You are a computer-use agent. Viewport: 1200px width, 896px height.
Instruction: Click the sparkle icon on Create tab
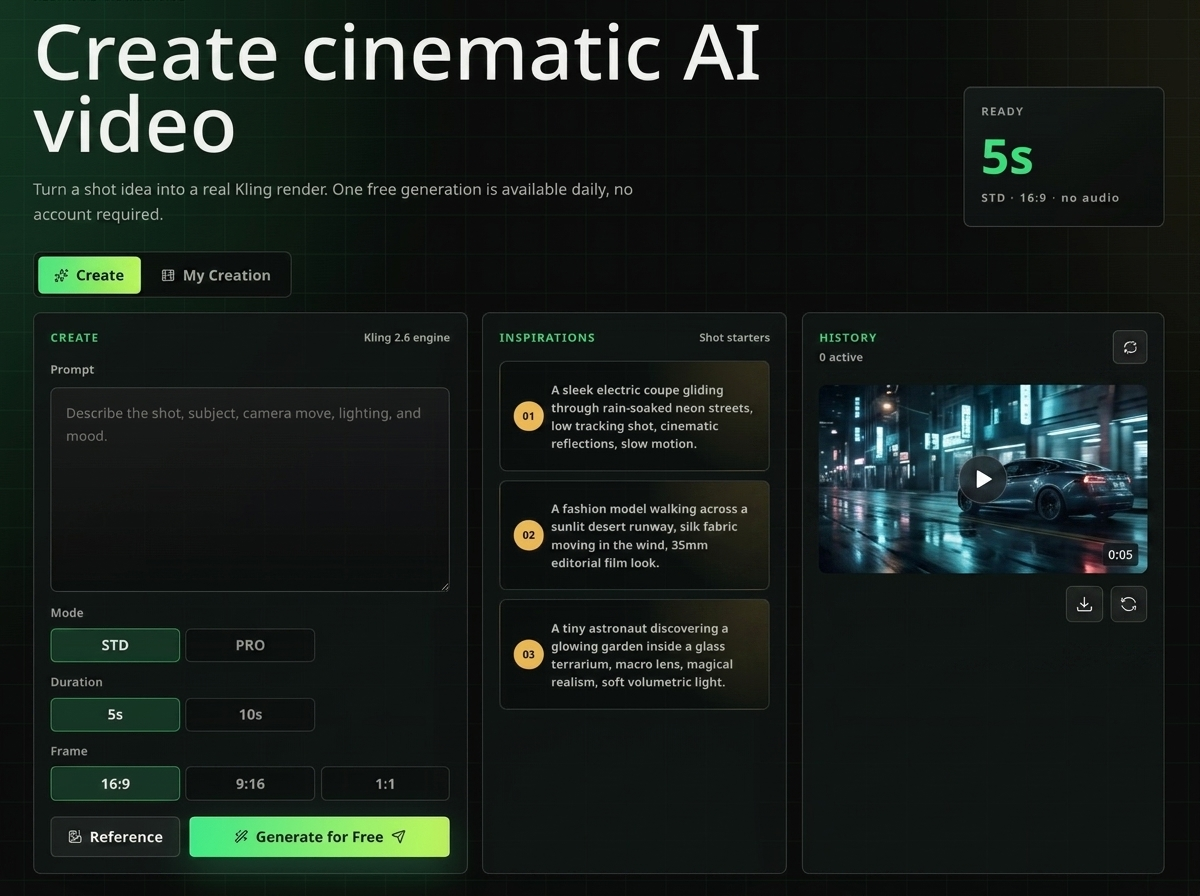coord(62,275)
